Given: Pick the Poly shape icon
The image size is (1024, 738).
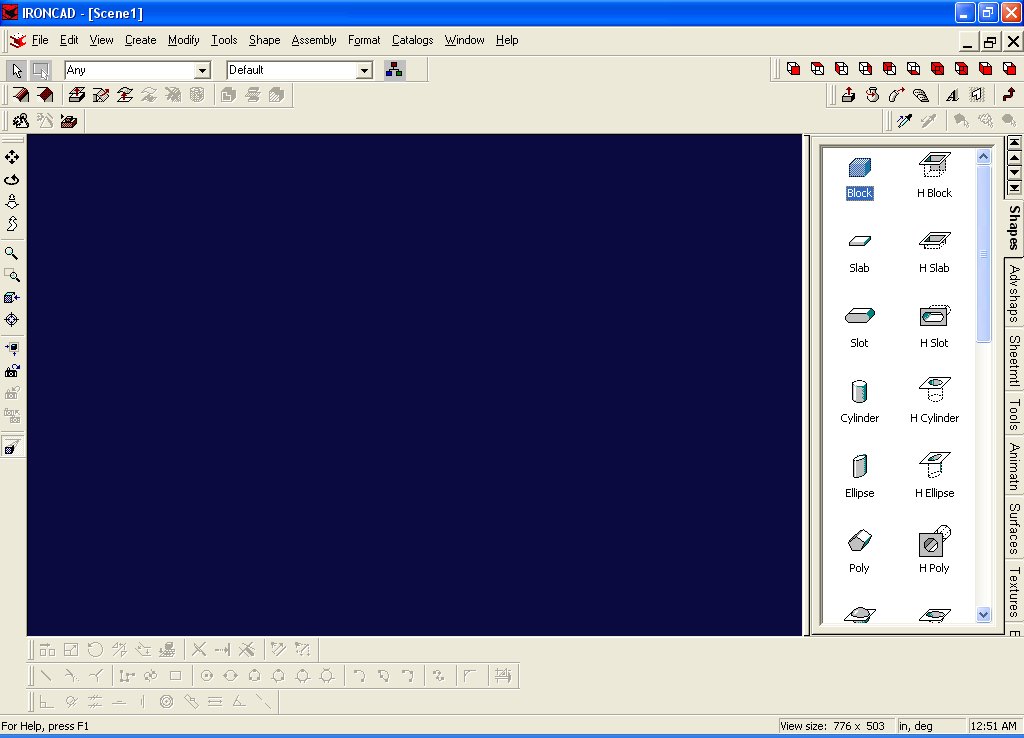Looking at the screenshot, I should coord(859,541).
